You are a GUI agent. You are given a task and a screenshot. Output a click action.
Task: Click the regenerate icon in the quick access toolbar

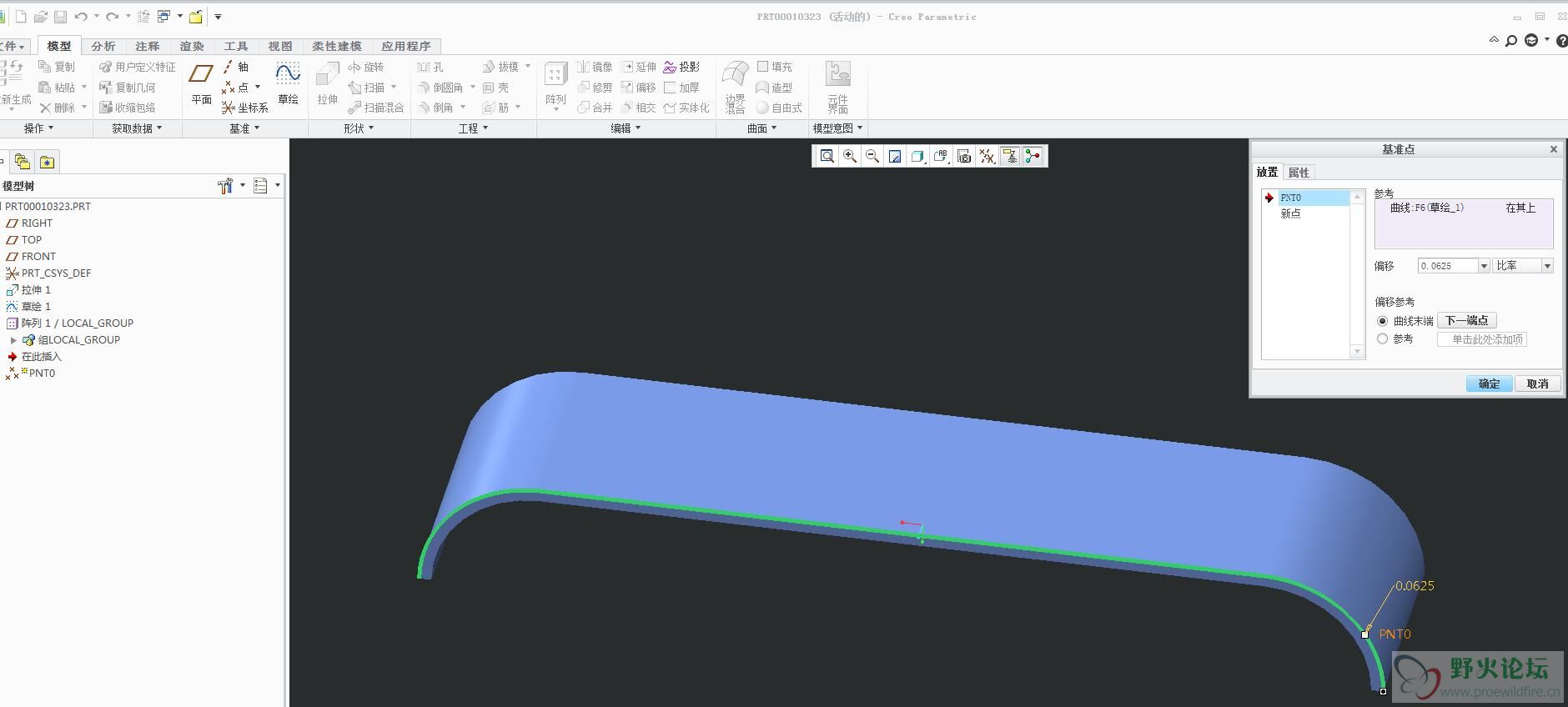[143, 17]
